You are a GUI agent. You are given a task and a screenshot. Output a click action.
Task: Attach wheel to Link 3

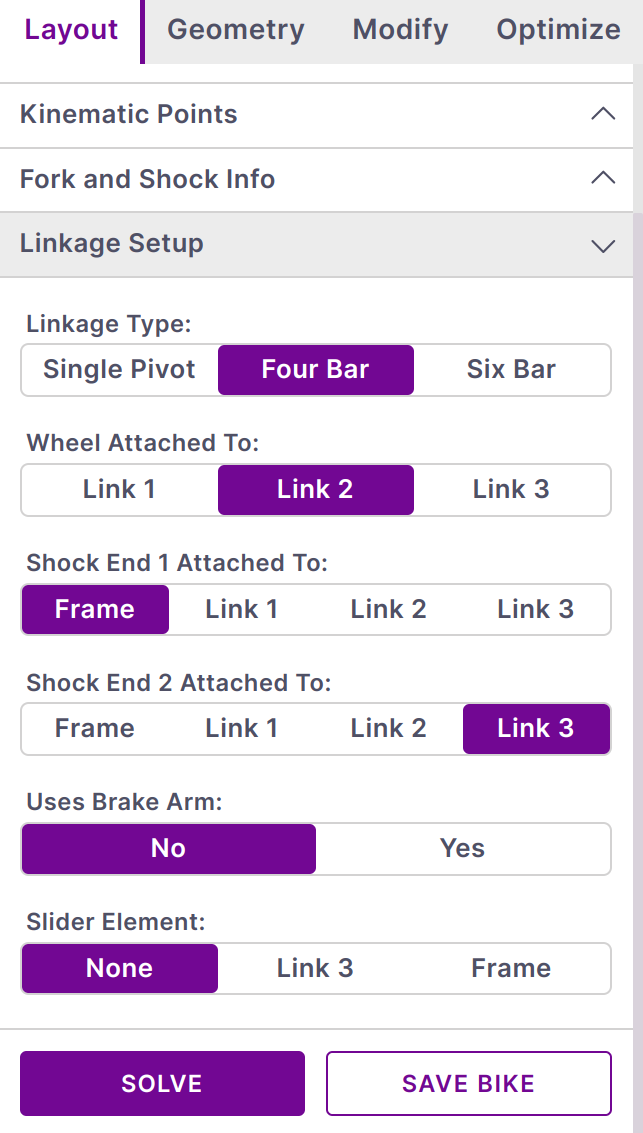click(x=511, y=489)
